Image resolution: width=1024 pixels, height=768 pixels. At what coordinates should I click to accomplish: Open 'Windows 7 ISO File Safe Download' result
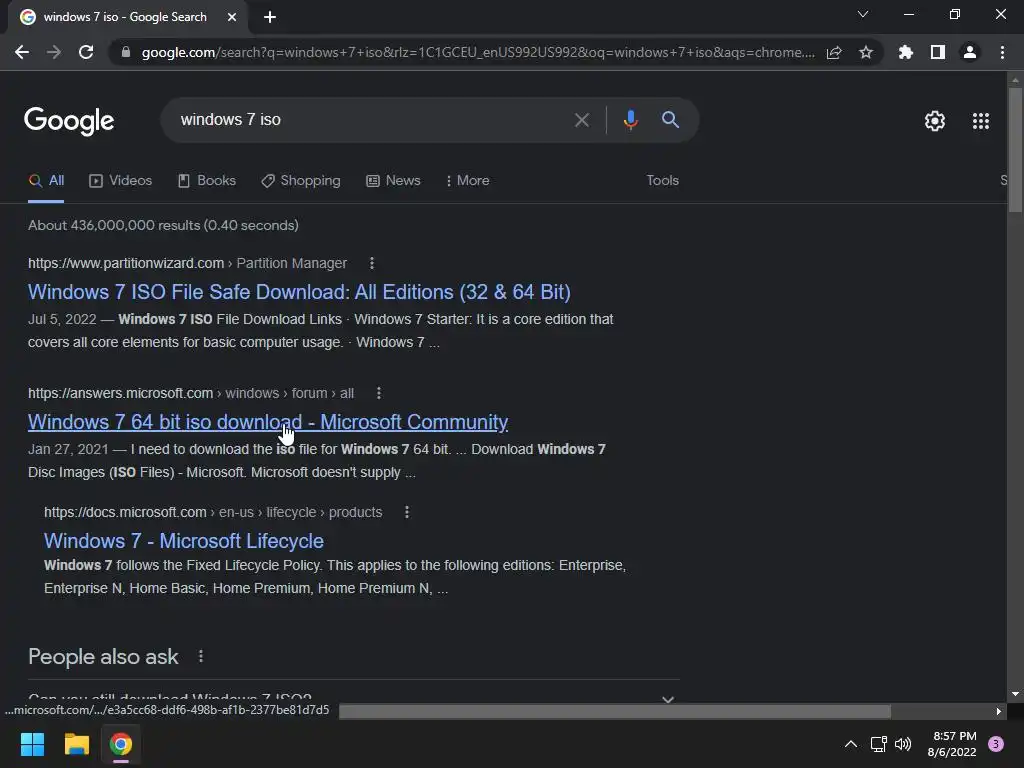[x=299, y=292]
